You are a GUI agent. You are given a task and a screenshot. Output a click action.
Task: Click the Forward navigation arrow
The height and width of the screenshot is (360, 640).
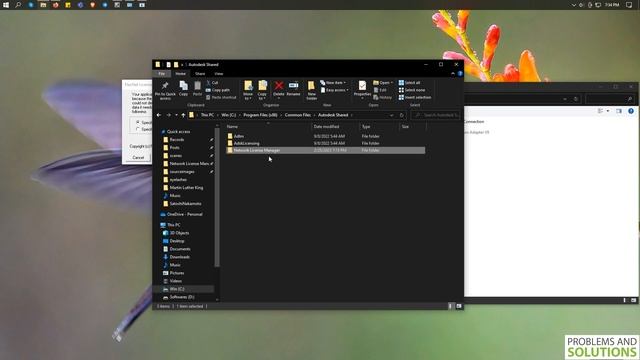point(168,115)
